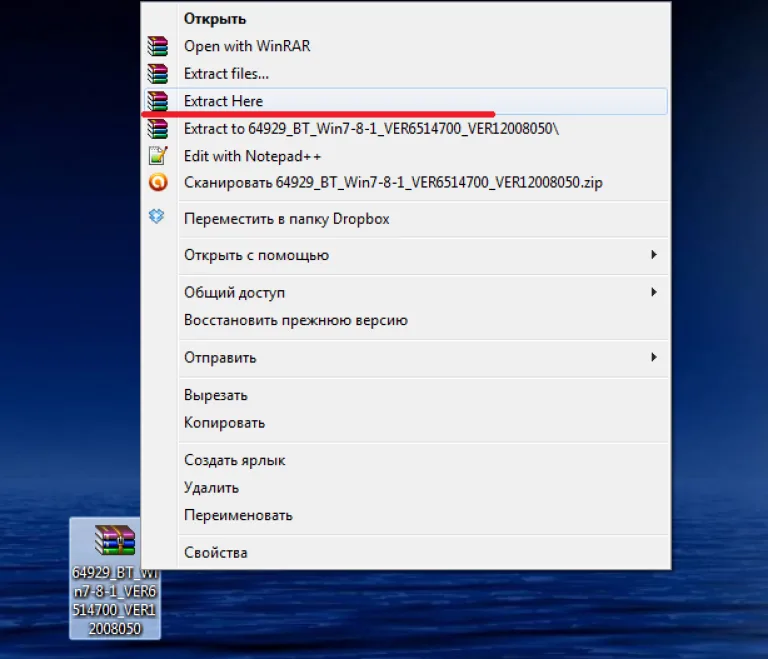This screenshot has height=659, width=768.
Task: Choose Копировать from the menu
Action: click(407, 422)
